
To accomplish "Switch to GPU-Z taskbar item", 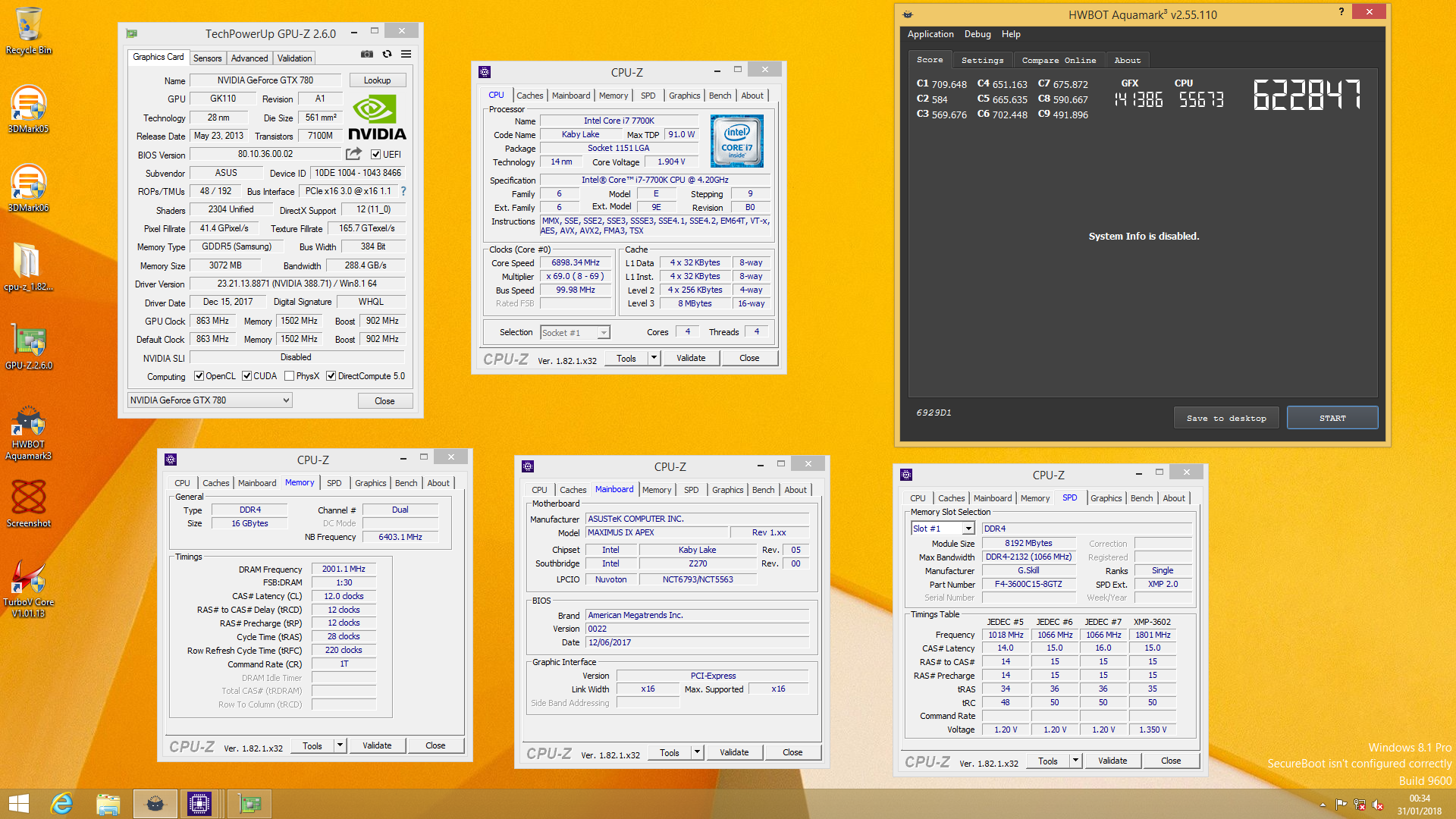I will pos(249,804).
